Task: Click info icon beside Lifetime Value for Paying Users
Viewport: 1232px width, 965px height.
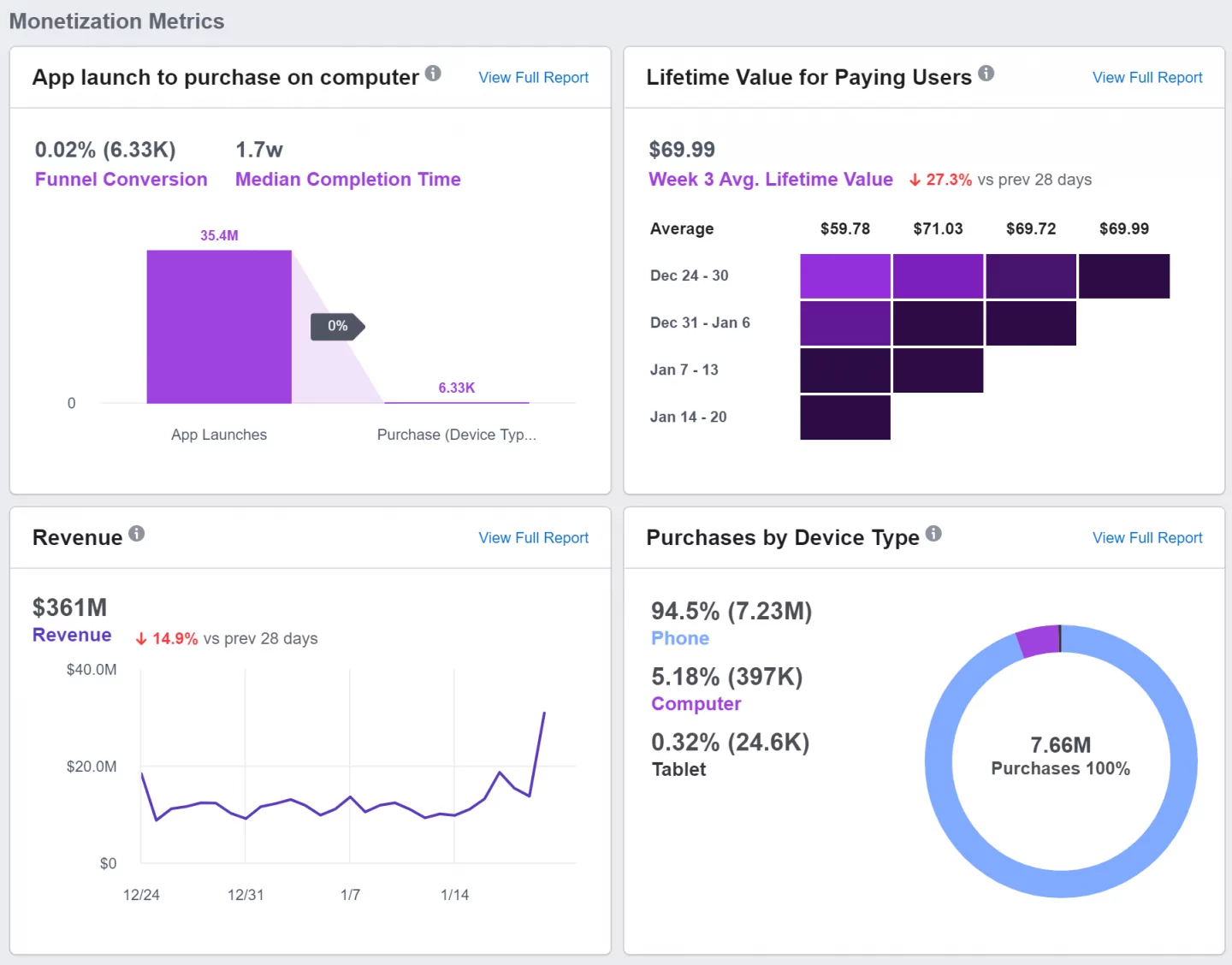Action: point(986,74)
